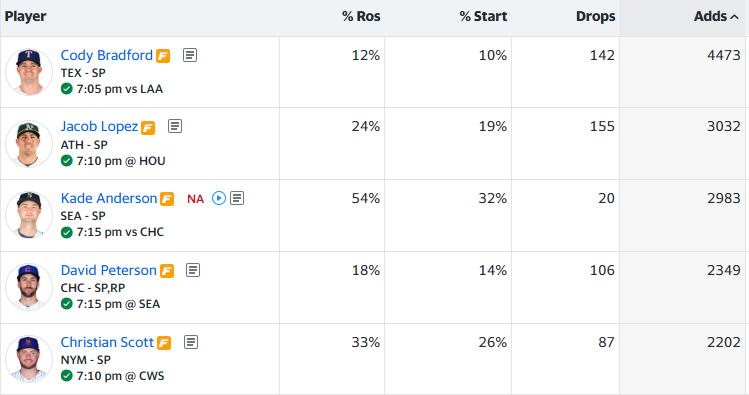Click Christian Scott's headshot photo
Viewport: 749px width, 395px height.
[x=29, y=359]
